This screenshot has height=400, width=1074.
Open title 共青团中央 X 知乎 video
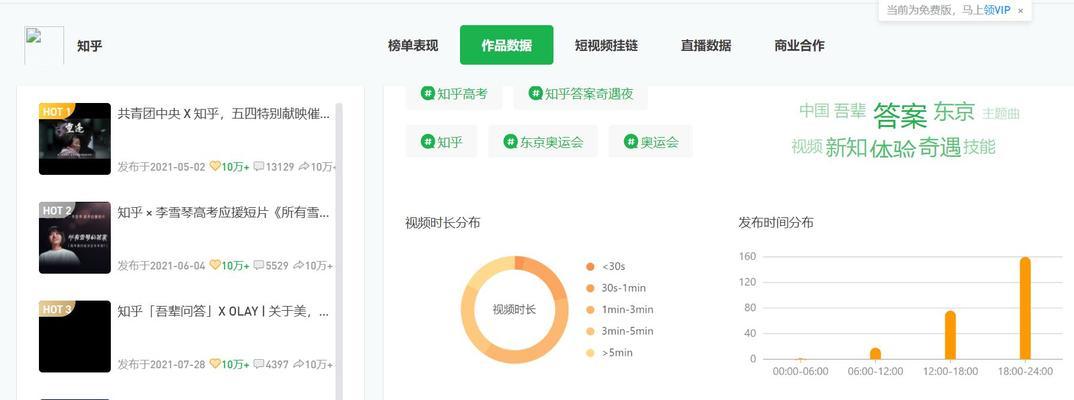pos(223,113)
